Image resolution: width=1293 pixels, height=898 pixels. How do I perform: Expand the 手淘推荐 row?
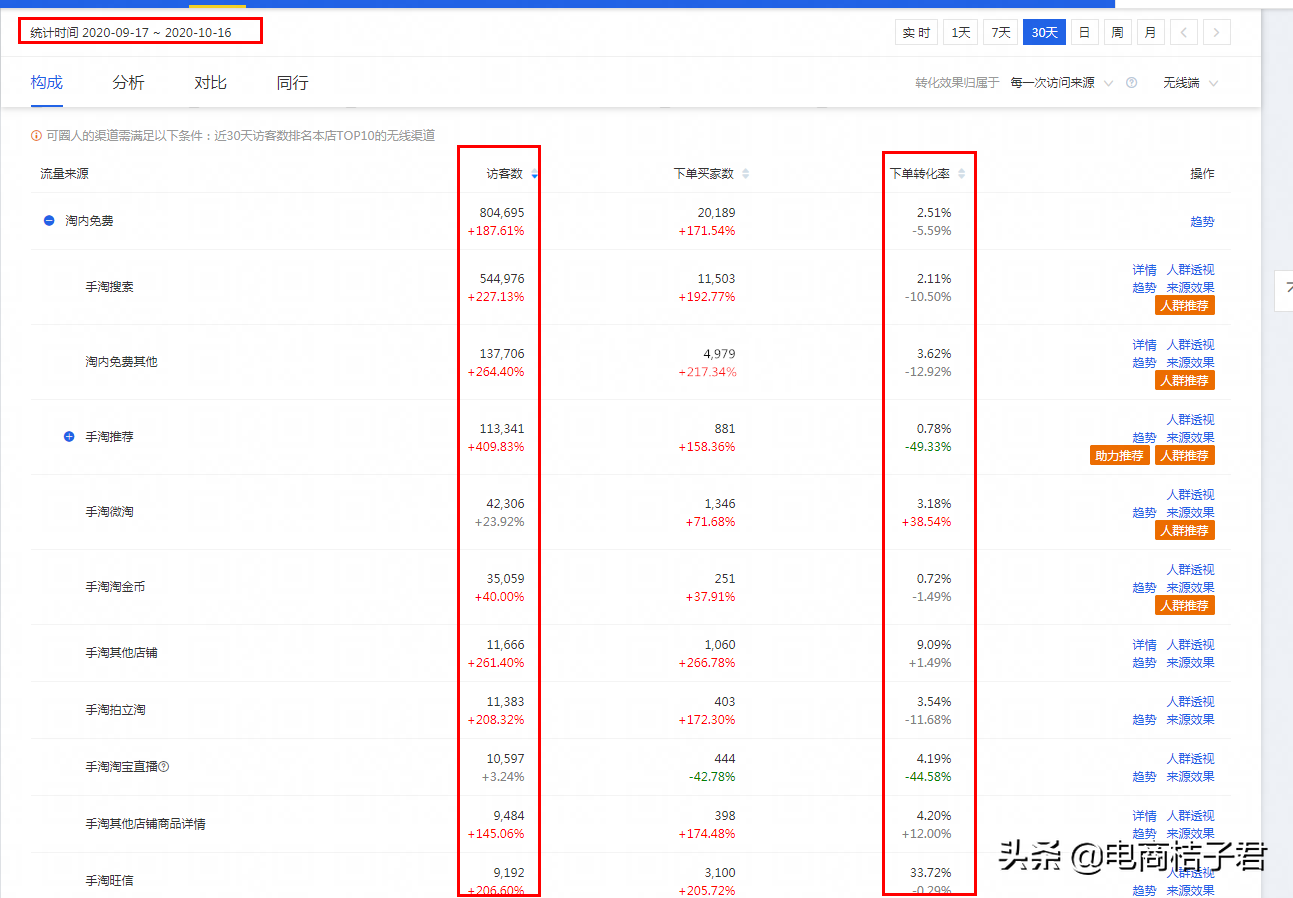click(x=69, y=437)
